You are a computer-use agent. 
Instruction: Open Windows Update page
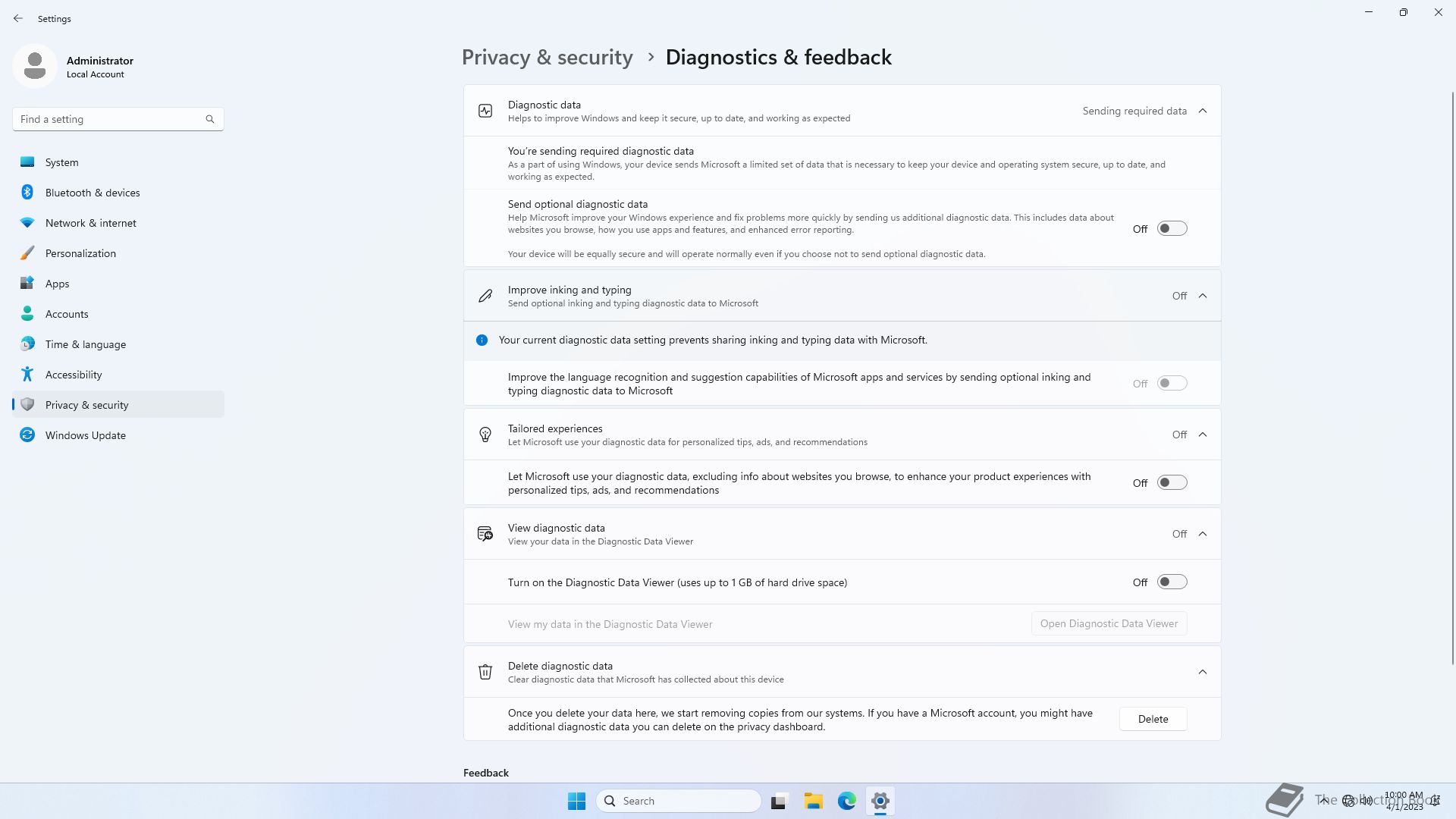click(118, 435)
